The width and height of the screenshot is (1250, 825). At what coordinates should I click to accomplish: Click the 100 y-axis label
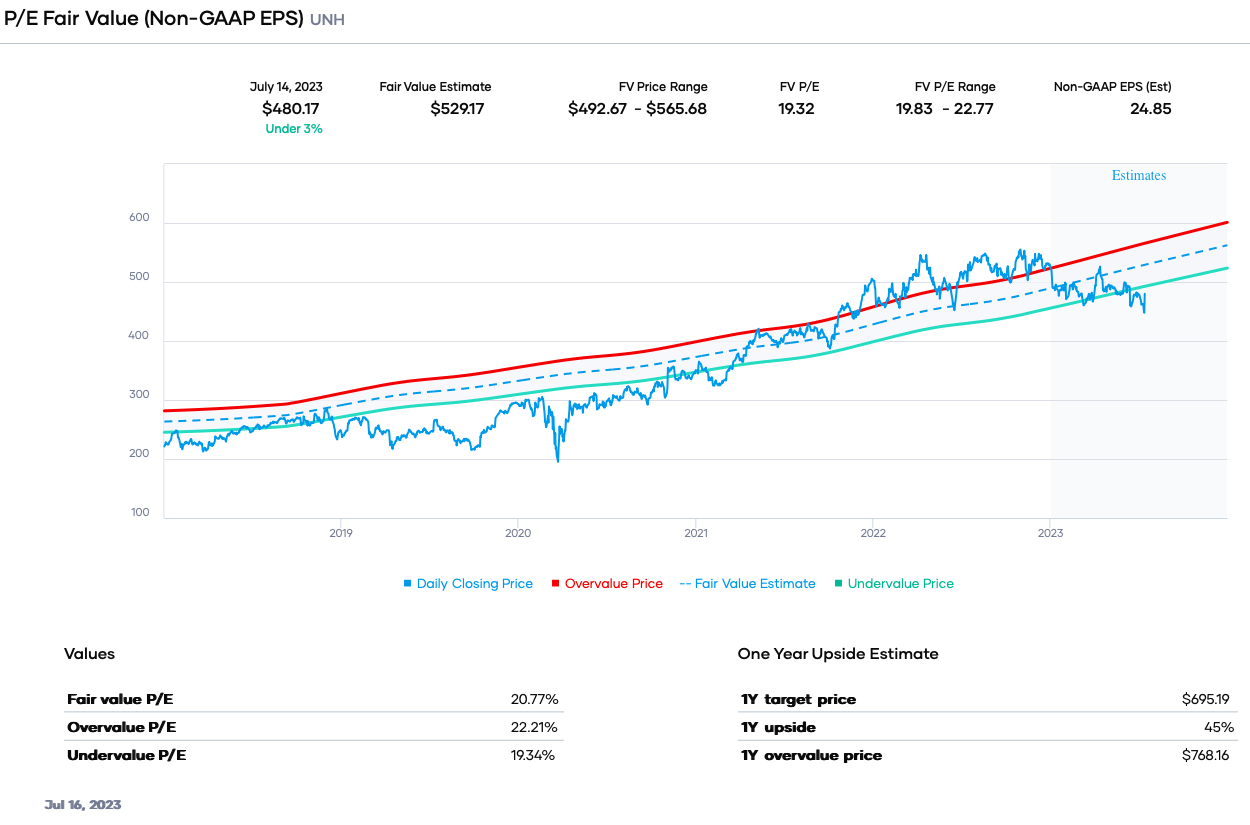(x=139, y=513)
